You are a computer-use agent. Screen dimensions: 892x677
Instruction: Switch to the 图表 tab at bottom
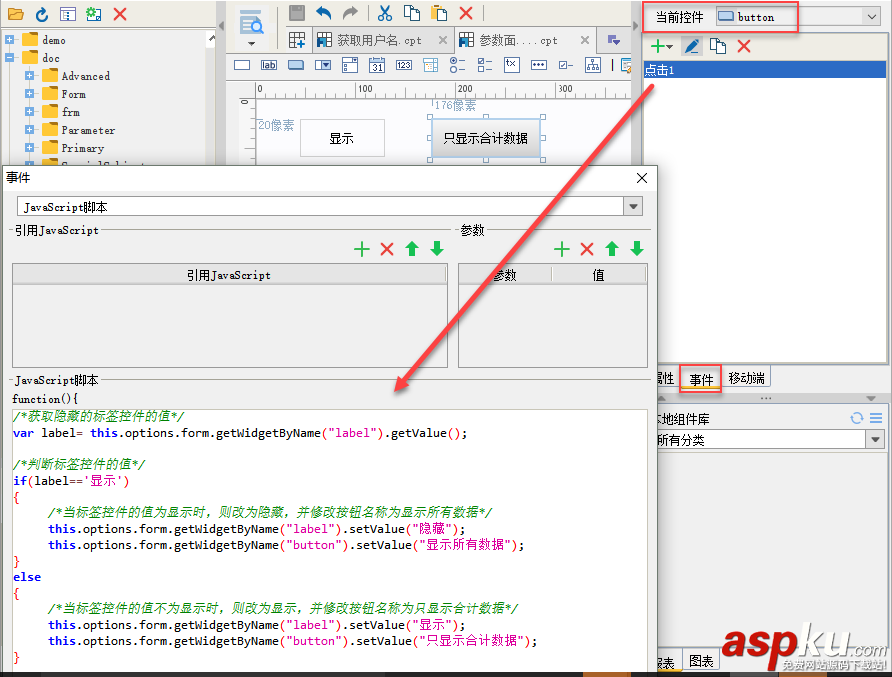(x=701, y=661)
